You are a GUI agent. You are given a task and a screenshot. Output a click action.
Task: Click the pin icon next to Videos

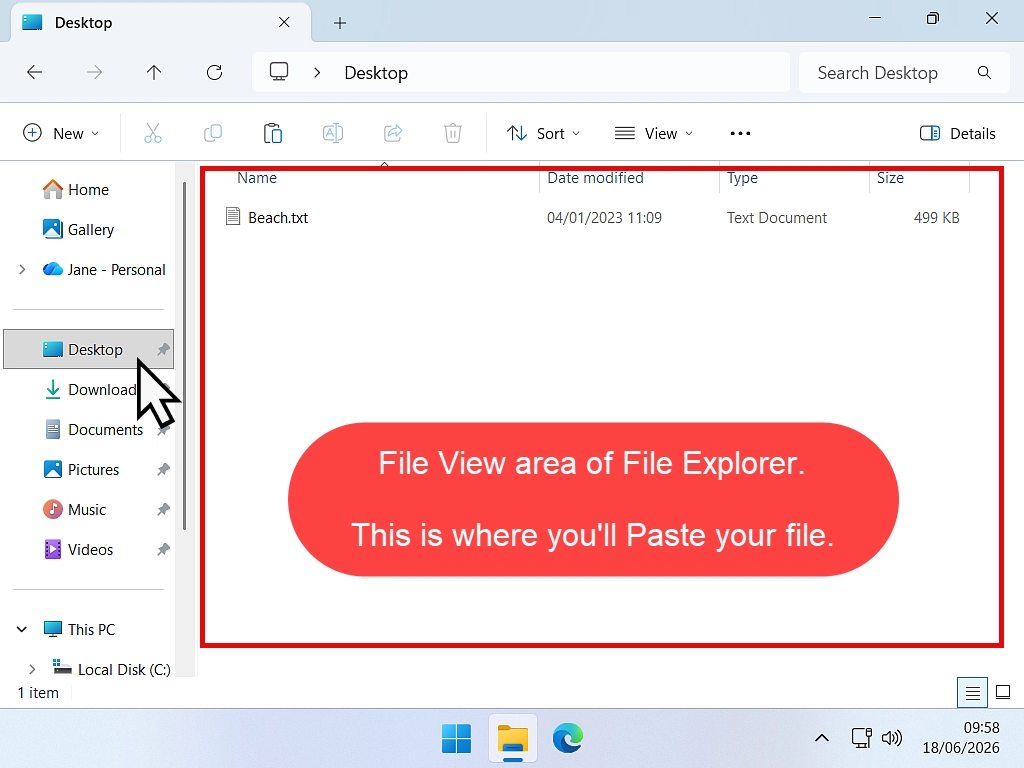(163, 549)
